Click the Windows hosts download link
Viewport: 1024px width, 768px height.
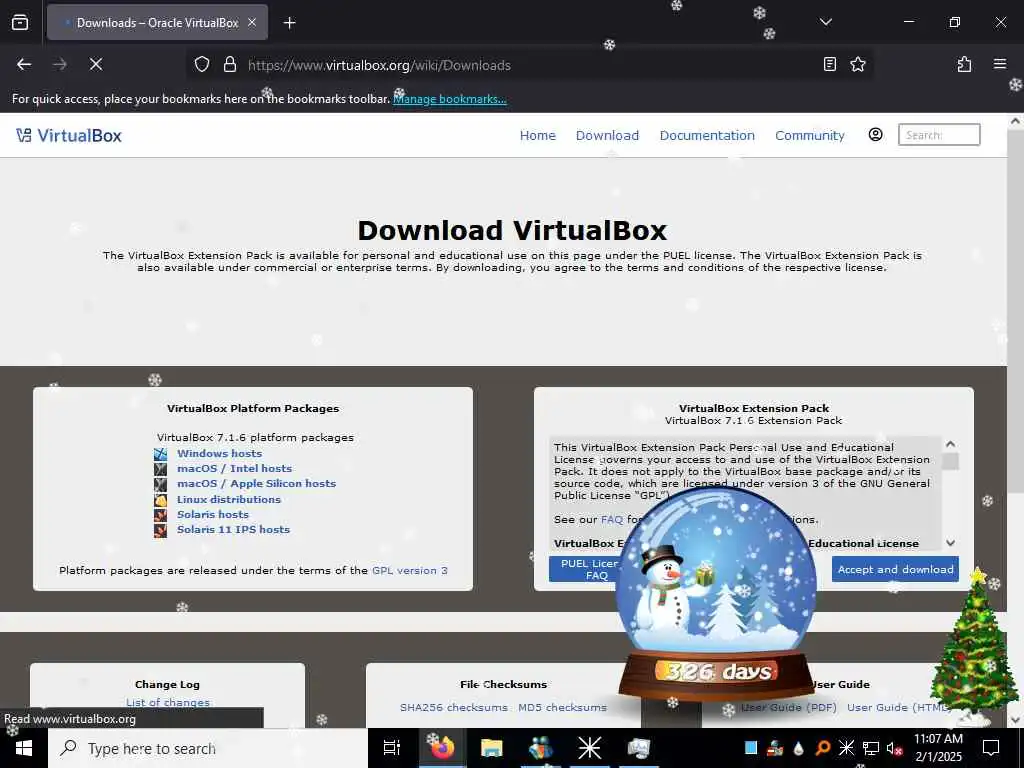[x=219, y=453]
